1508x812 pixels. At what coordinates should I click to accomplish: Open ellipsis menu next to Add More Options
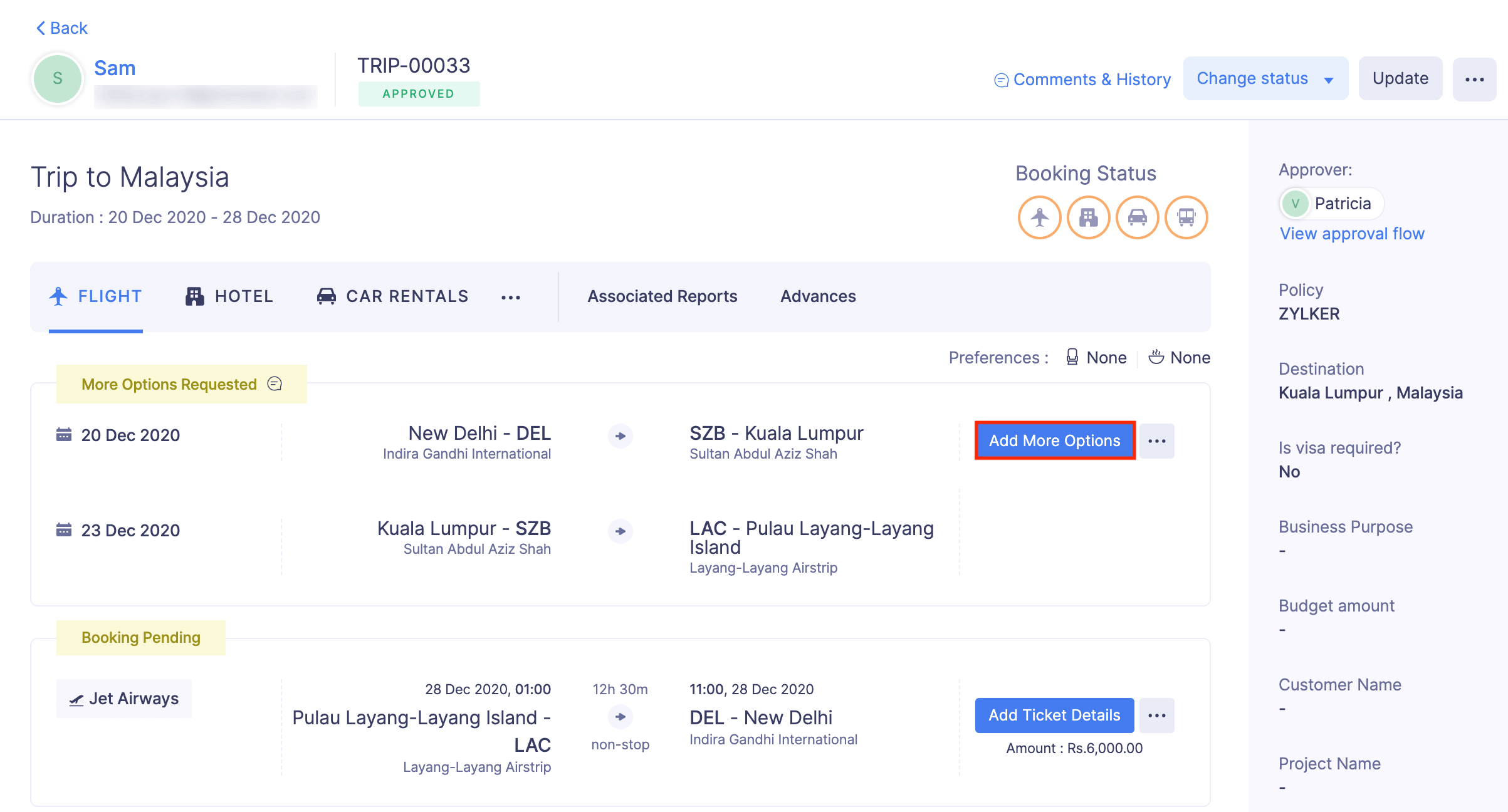click(1156, 441)
